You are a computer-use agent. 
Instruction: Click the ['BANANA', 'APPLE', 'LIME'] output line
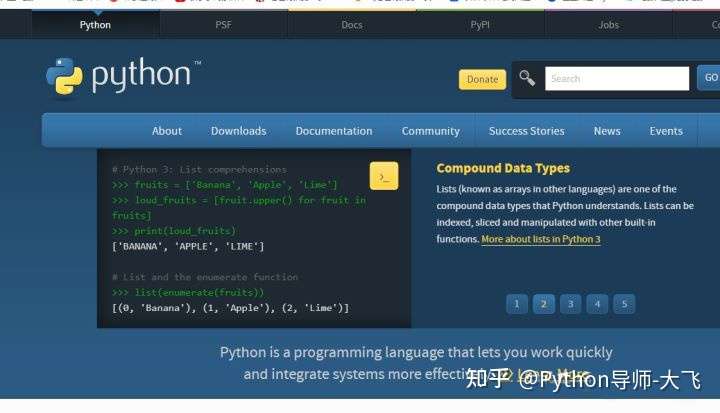coord(188,247)
